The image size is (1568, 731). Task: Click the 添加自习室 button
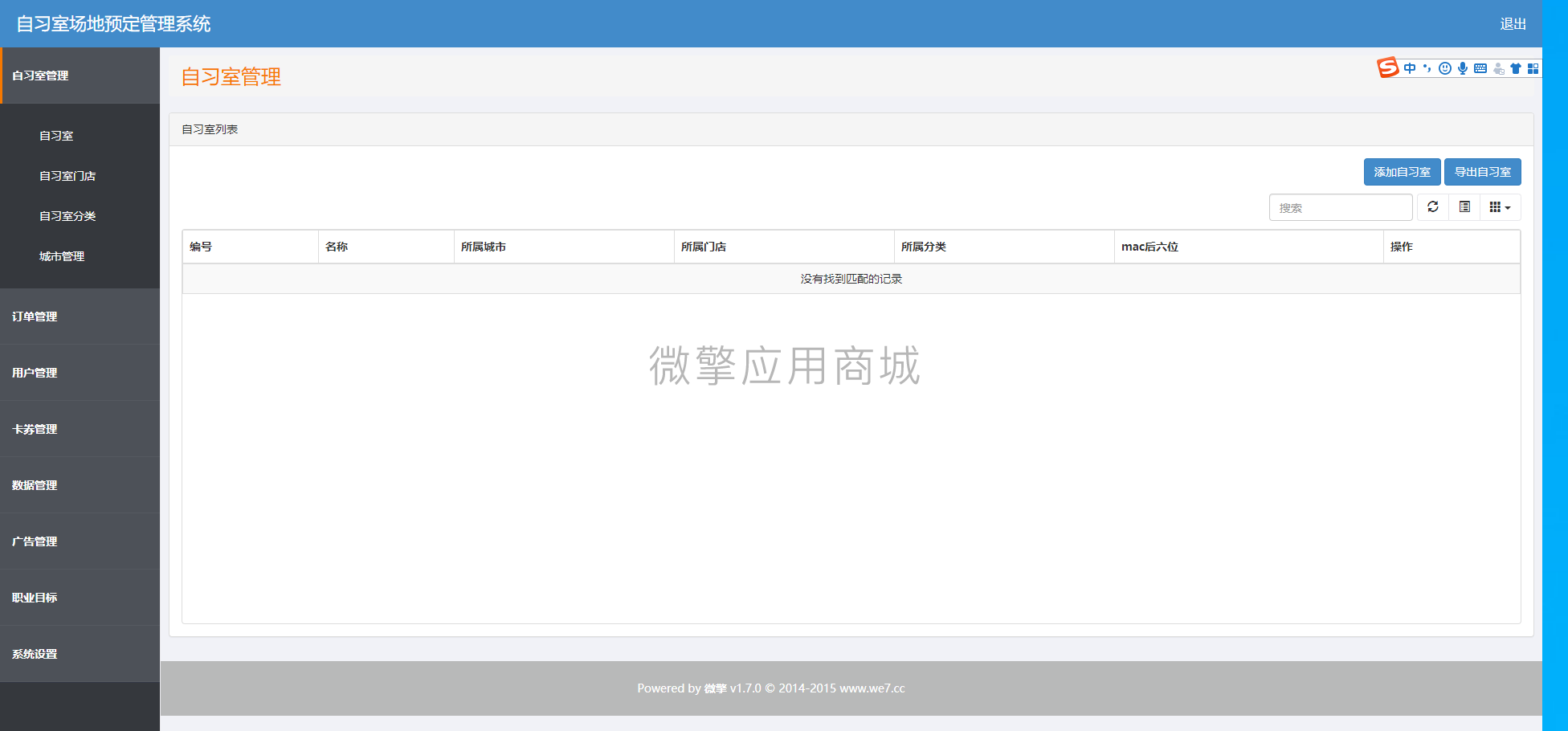point(1402,171)
